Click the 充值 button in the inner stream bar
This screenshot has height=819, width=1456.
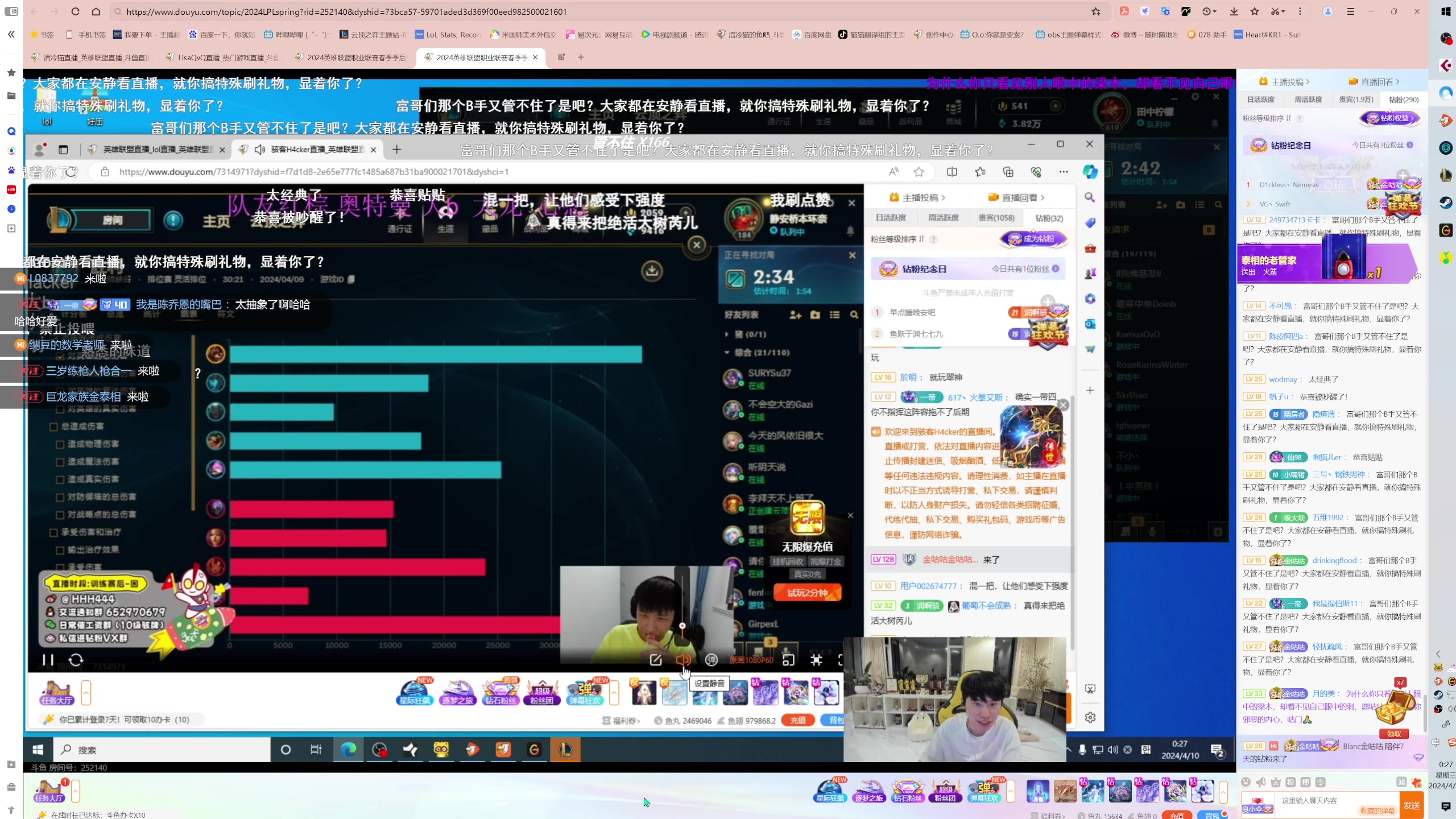click(x=798, y=720)
